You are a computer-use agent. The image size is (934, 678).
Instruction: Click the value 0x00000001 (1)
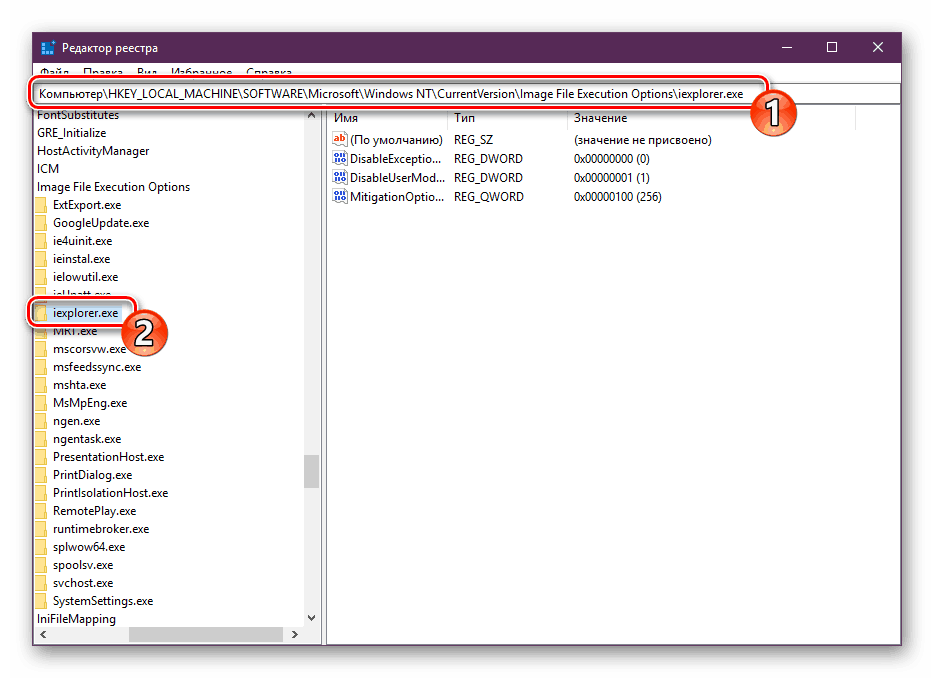click(612, 178)
